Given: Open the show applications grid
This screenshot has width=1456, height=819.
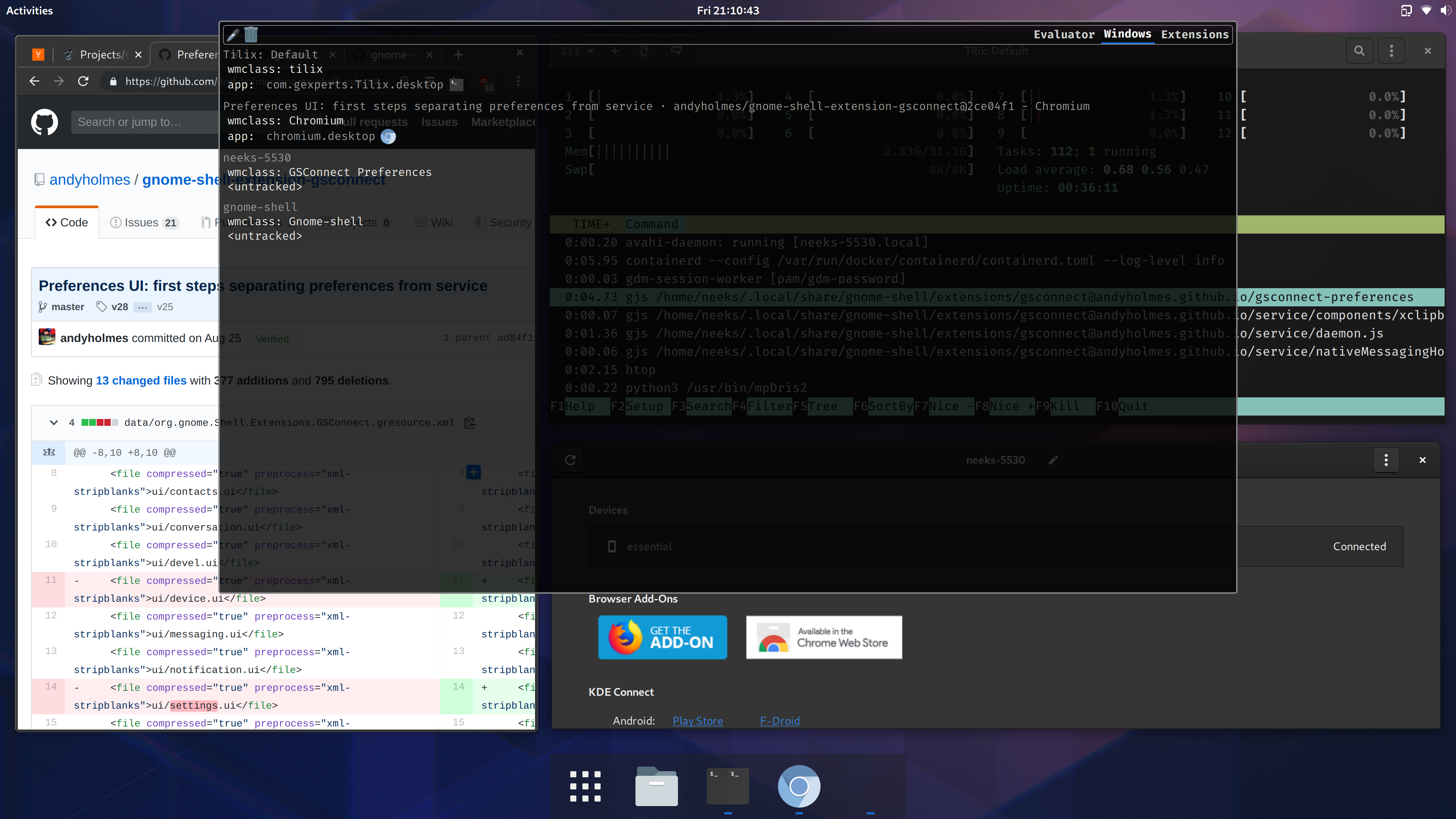Looking at the screenshot, I should (x=585, y=786).
